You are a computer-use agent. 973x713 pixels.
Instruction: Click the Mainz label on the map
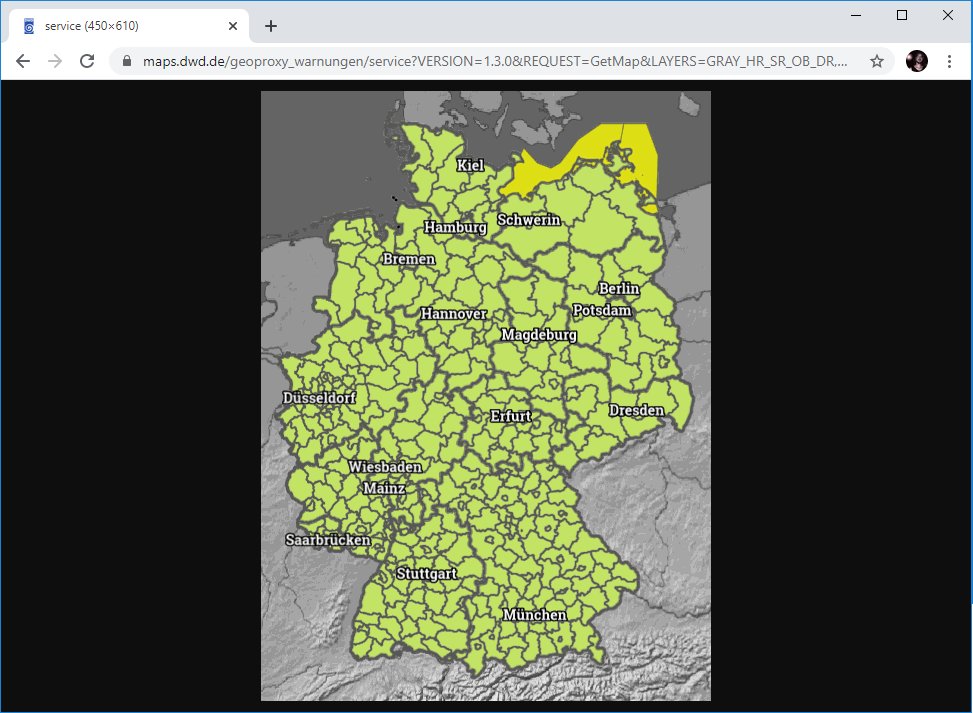pyautogui.click(x=384, y=488)
